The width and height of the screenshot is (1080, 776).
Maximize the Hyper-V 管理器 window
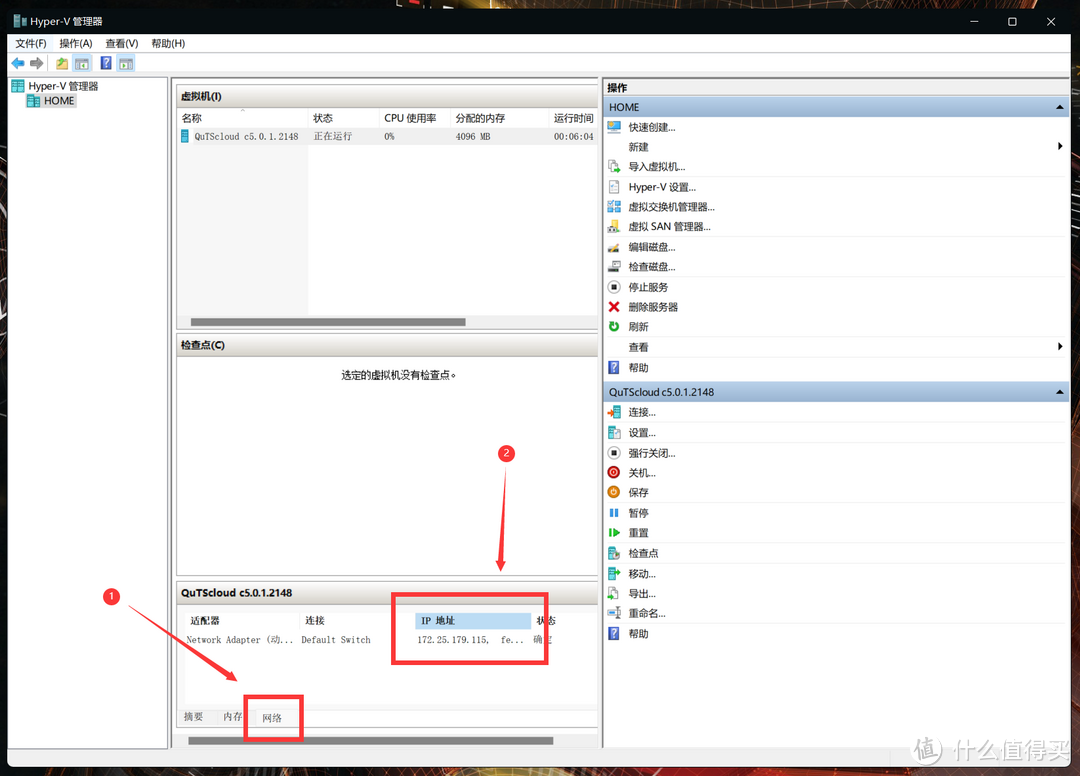(x=1012, y=21)
